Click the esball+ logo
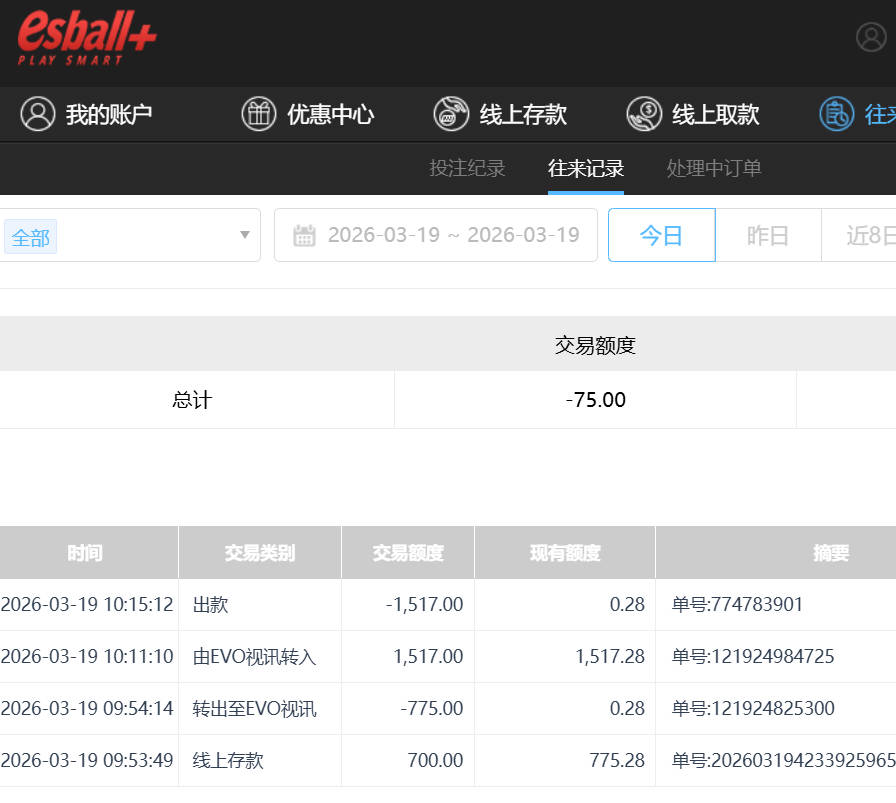 point(87,38)
